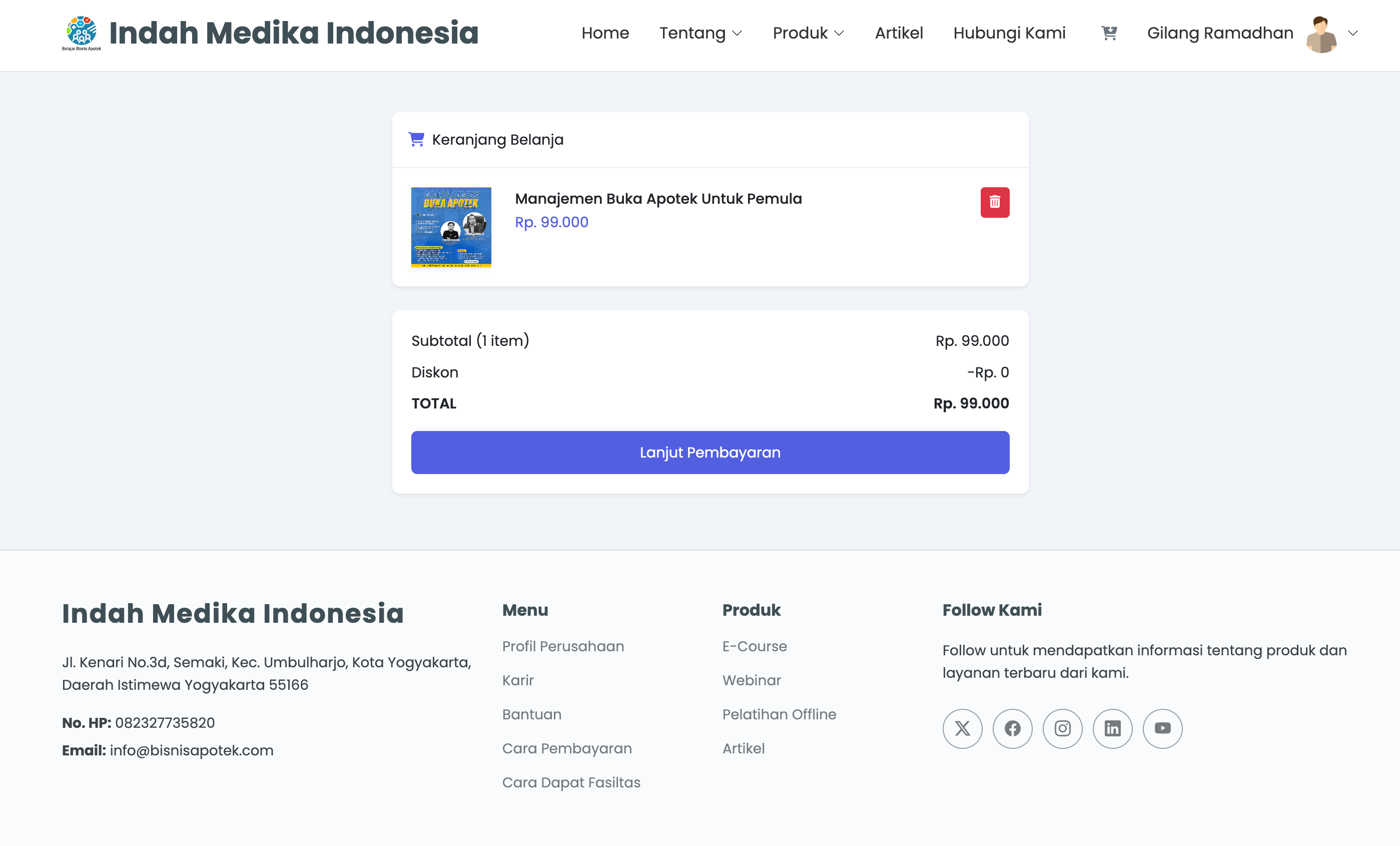This screenshot has height=846, width=1400.
Task: Click the Buka Apotek product thumbnail
Action: pyautogui.click(x=450, y=227)
